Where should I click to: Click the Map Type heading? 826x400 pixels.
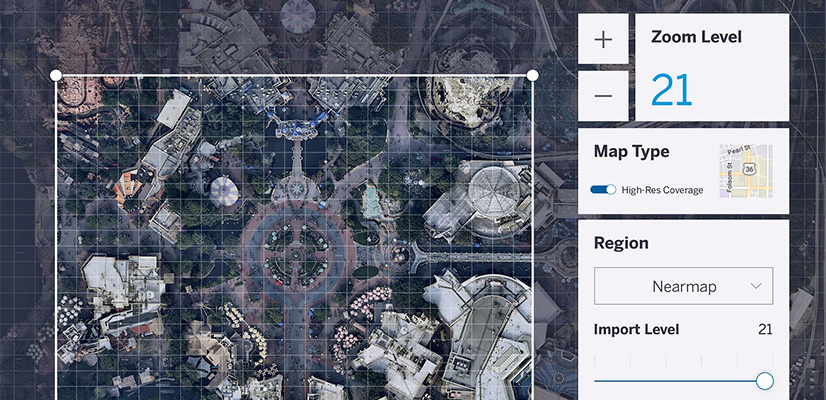pyautogui.click(x=632, y=152)
